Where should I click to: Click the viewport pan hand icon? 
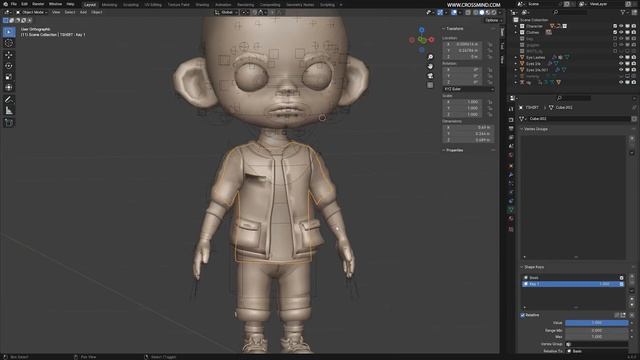pyautogui.click(x=430, y=66)
